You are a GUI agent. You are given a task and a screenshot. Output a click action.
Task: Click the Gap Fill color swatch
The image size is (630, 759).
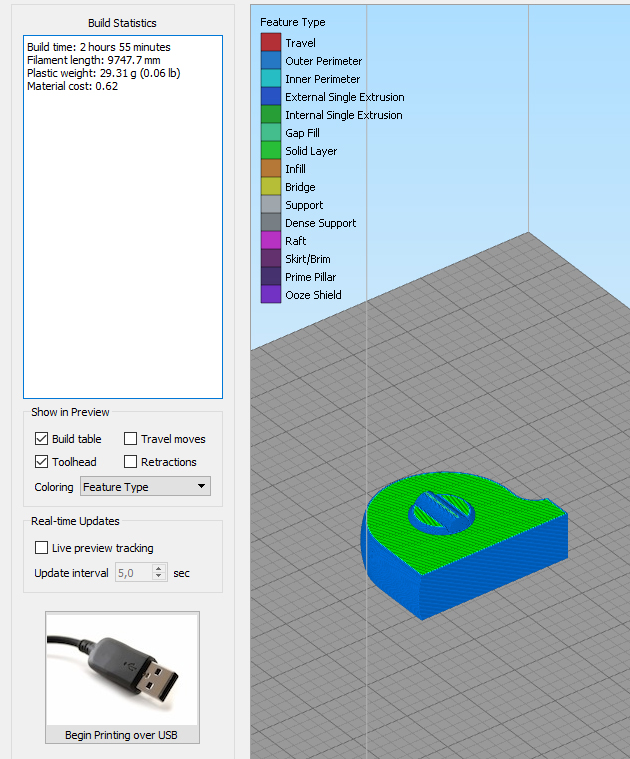tap(271, 132)
